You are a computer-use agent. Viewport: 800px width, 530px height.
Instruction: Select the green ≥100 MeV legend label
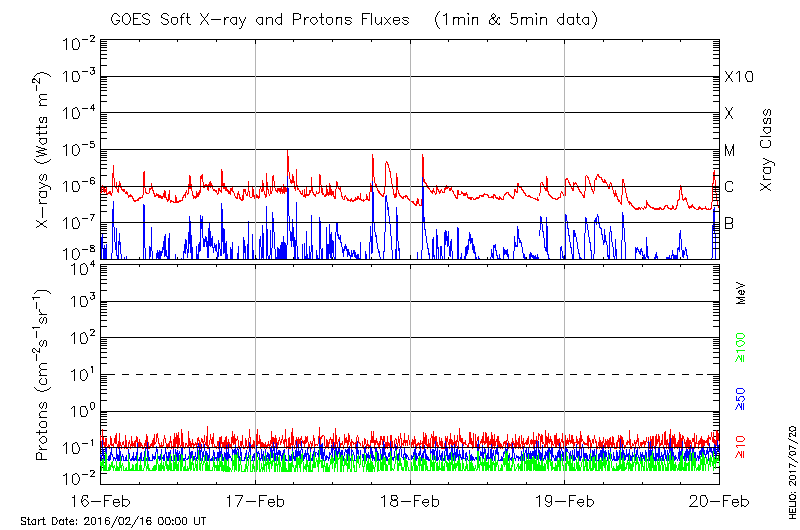pyautogui.click(x=741, y=349)
